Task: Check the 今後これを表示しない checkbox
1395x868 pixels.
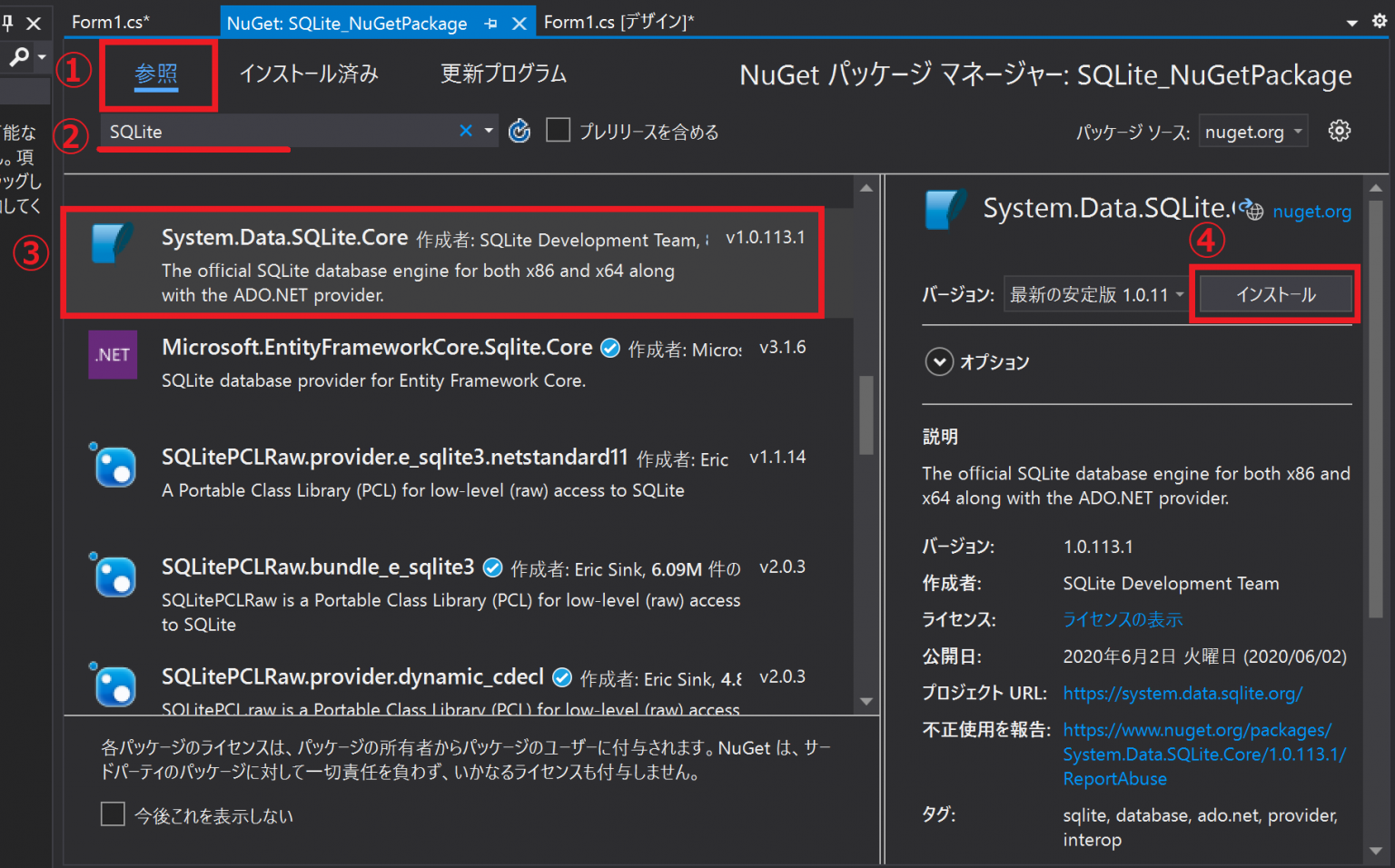Action: point(113,814)
